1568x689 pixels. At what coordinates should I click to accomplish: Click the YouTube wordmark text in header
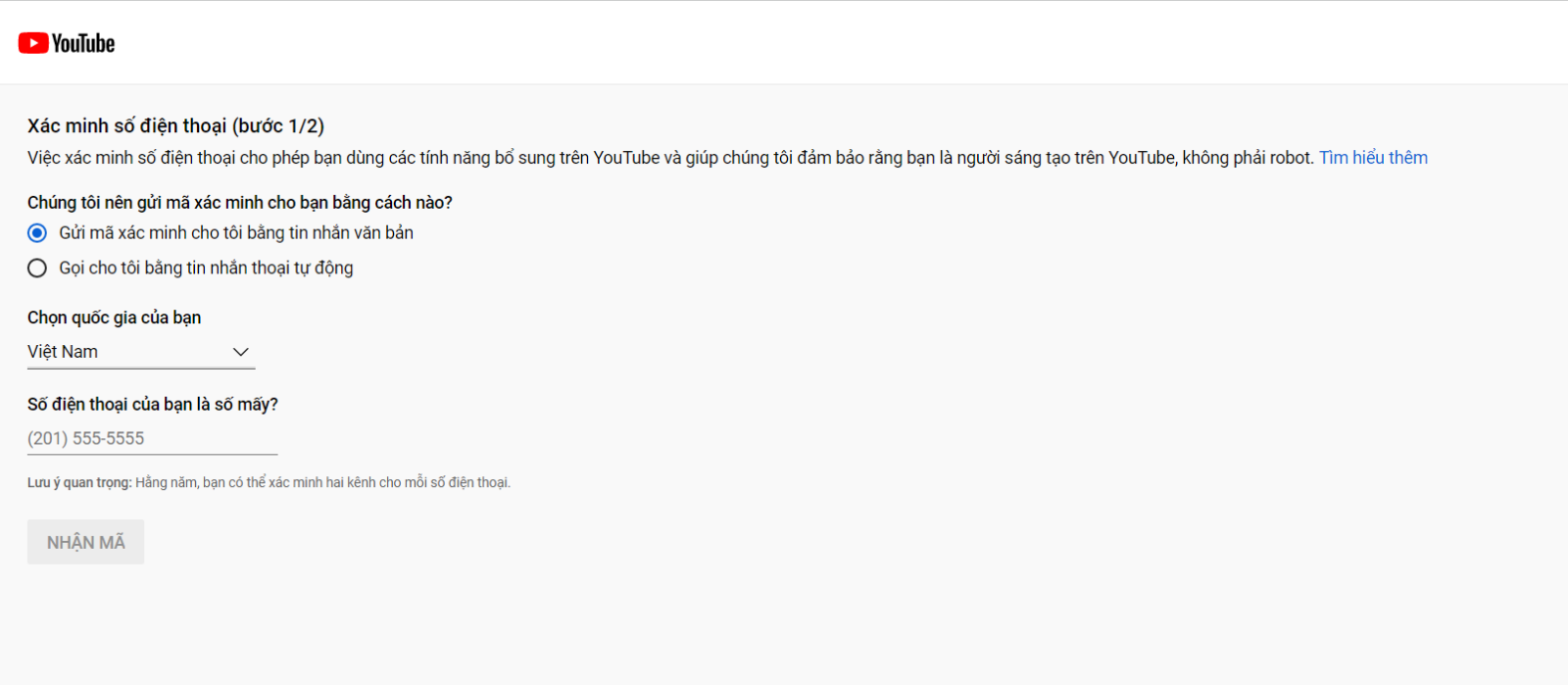(83, 43)
